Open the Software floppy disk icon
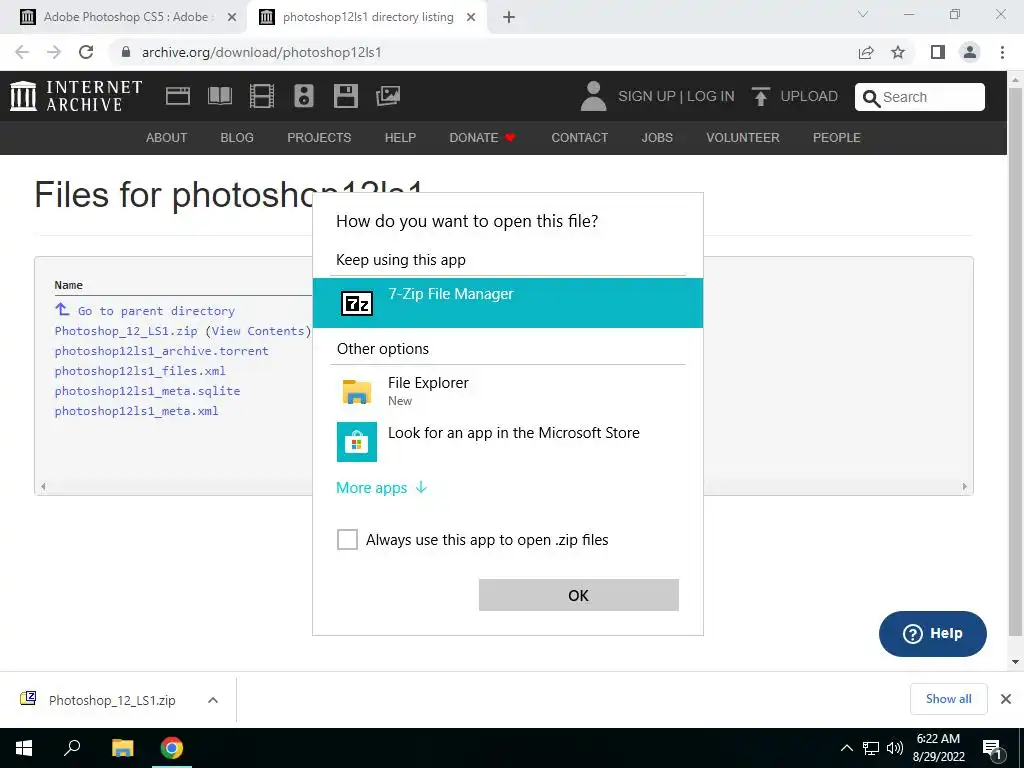Viewport: 1024px width, 768px height. [345, 96]
